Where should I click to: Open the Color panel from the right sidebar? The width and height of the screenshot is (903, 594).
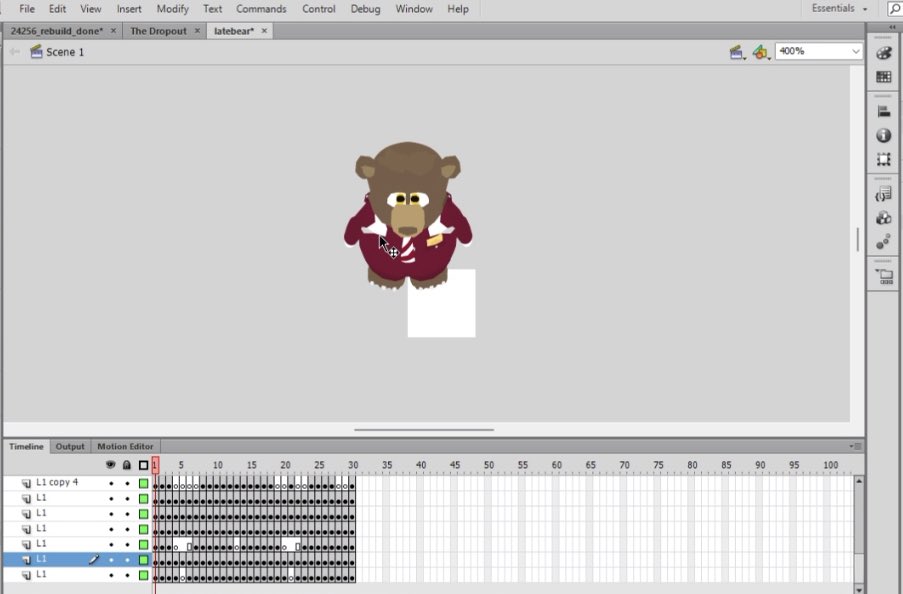click(x=883, y=53)
